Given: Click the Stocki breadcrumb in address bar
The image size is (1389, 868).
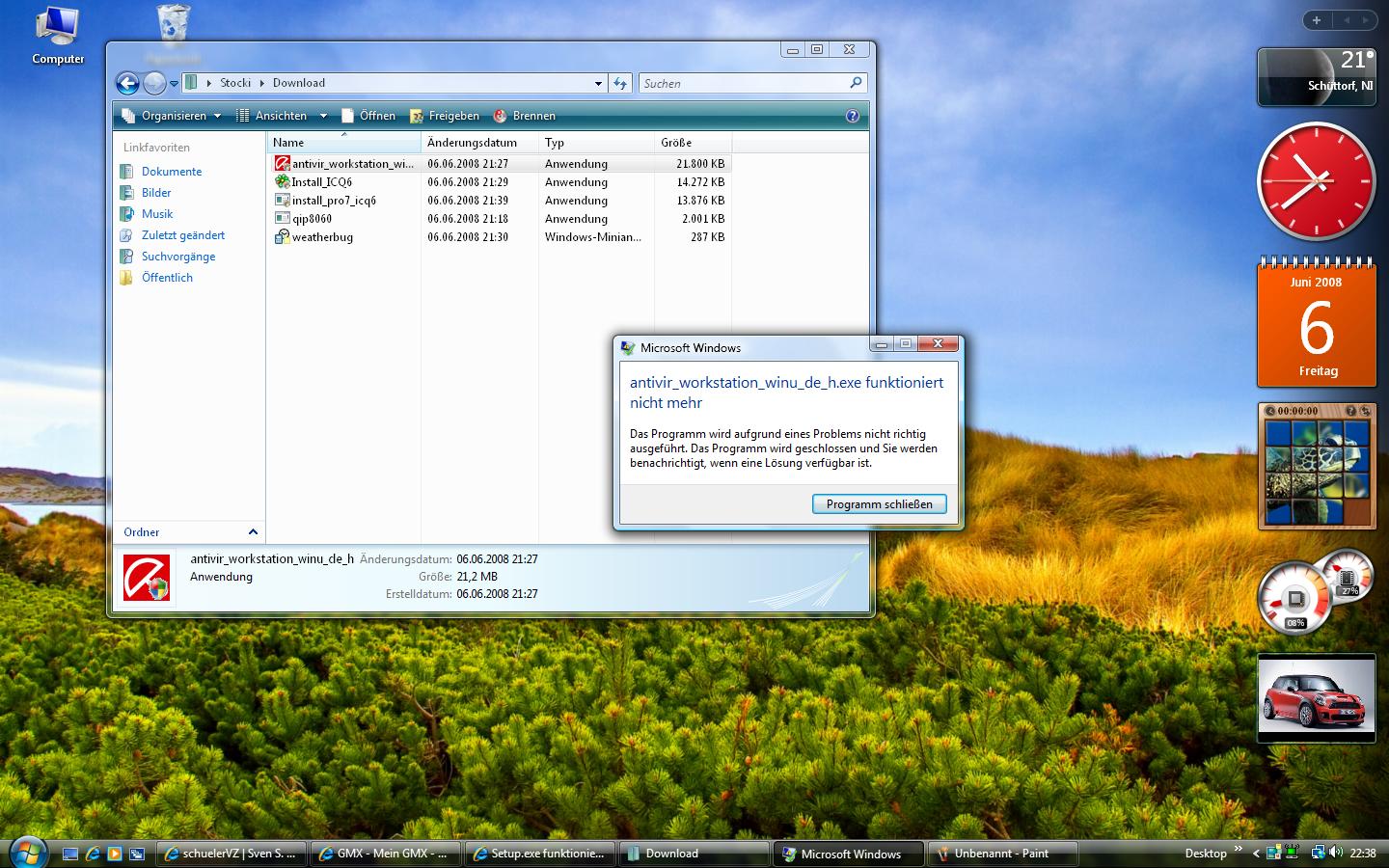Looking at the screenshot, I should tap(235, 83).
